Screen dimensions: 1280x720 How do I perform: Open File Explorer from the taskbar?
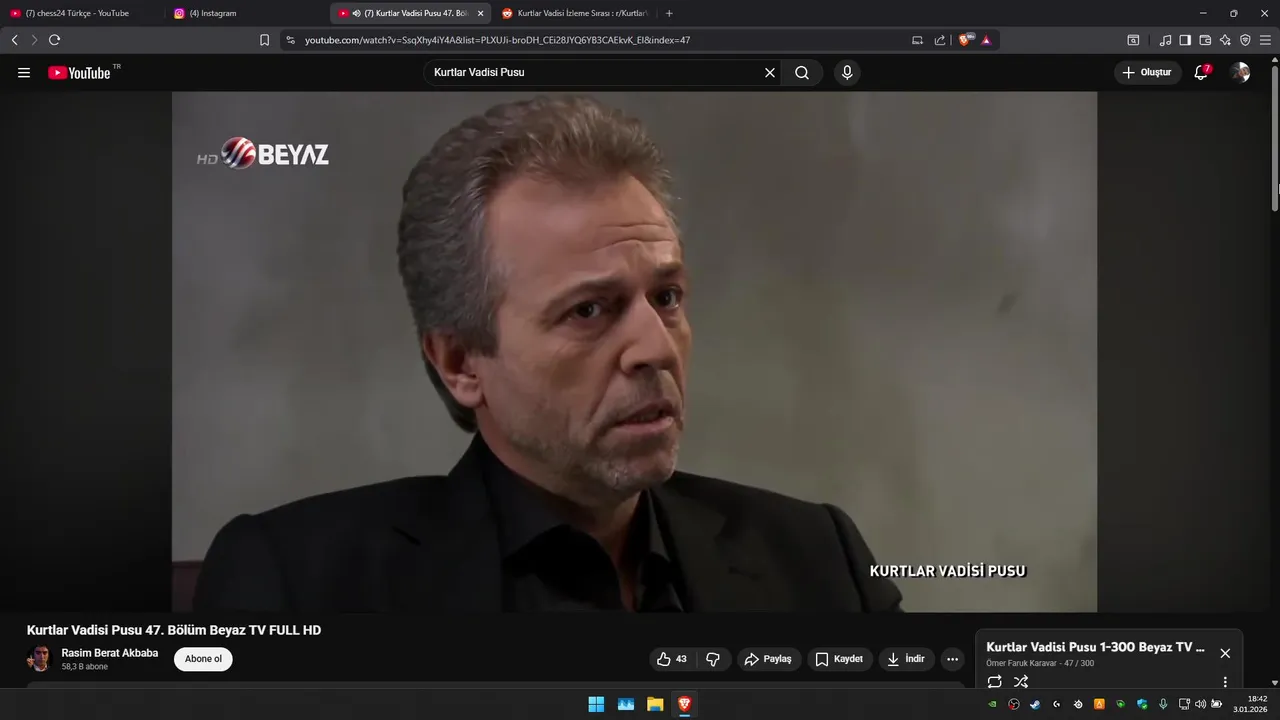tap(655, 704)
